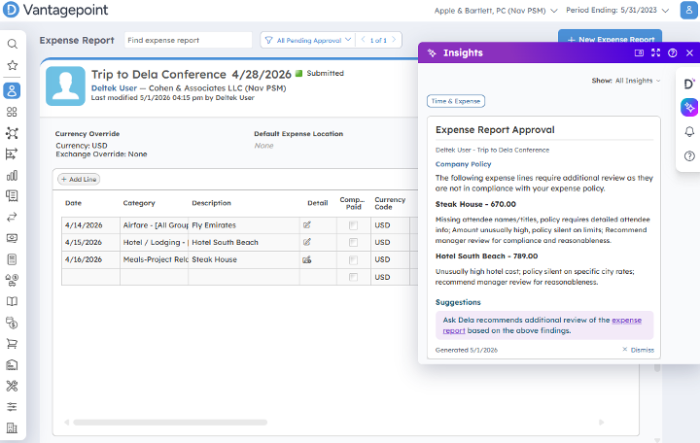Image resolution: width=700 pixels, height=443 pixels.
Task: Select USD currency cell in Fly Emirates row
Action: pyautogui.click(x=390, y=226)
